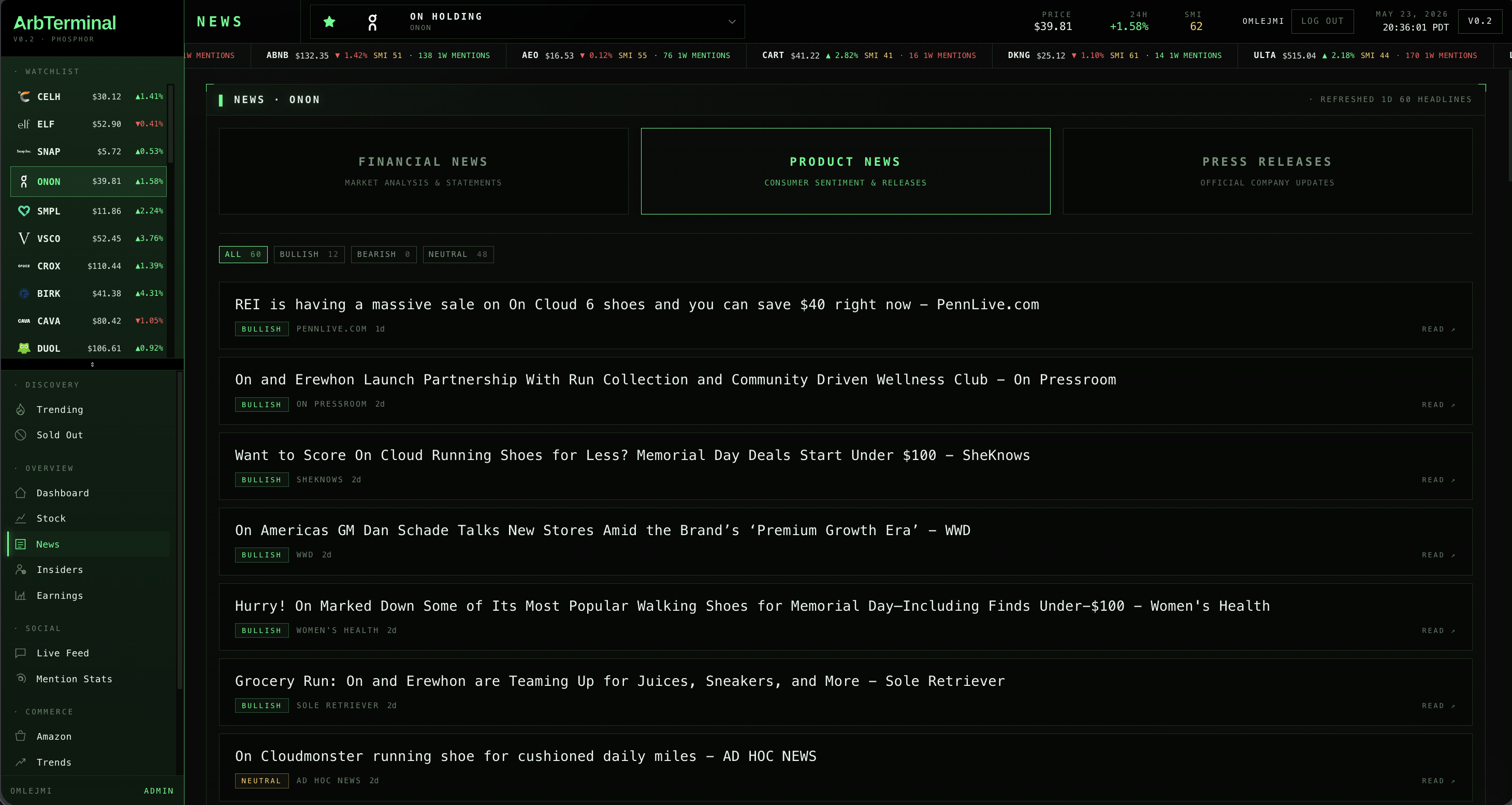Viewport: 1512px width, 805px height.
Task: Click the VSCO V logo icon
Action: [x=23, y=238]
